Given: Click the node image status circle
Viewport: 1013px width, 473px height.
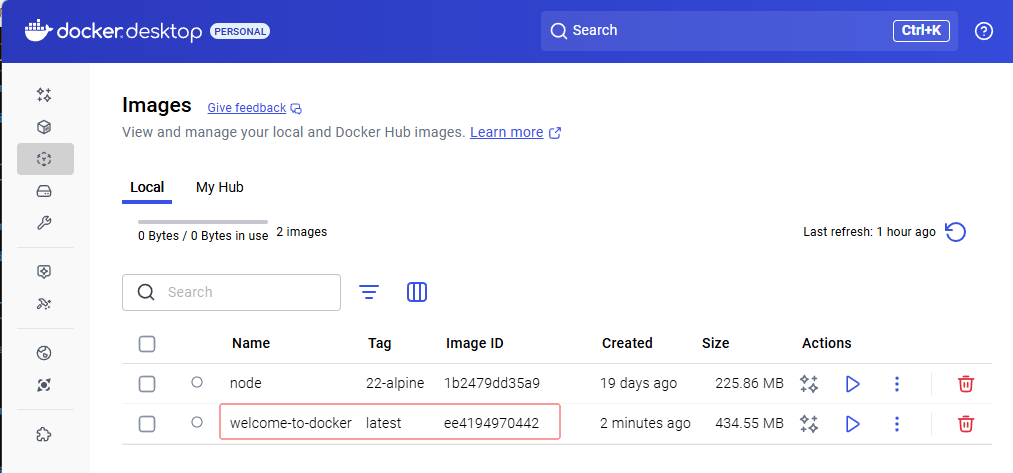Looking at the screenshot, I should click(x=197, y=383).
